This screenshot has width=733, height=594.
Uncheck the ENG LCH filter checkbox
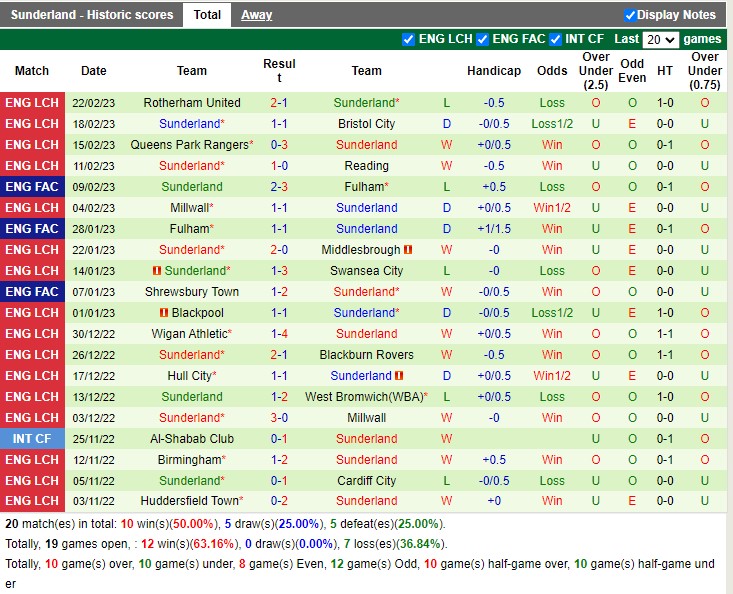[x=408, y=39]
